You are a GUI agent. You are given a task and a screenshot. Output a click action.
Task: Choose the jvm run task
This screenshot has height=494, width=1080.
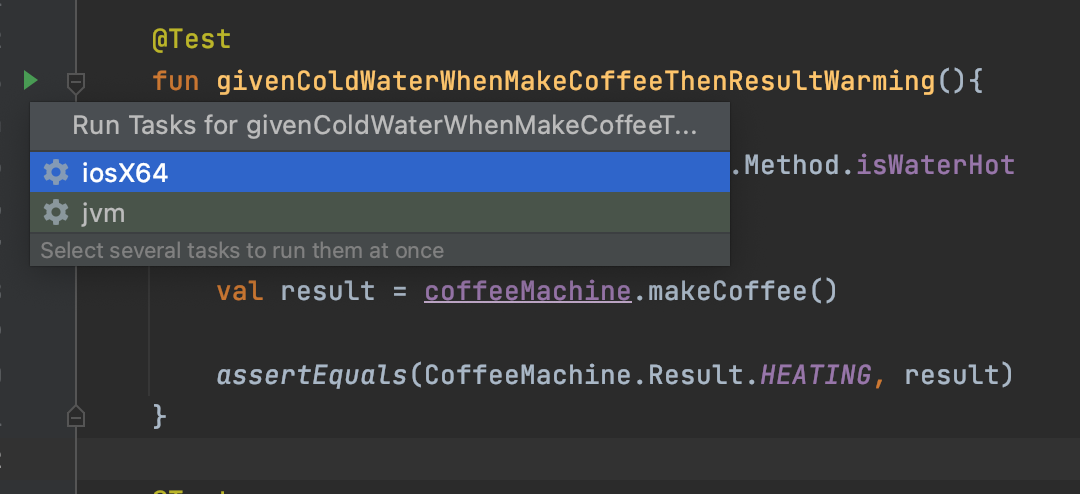click(104, 212)
